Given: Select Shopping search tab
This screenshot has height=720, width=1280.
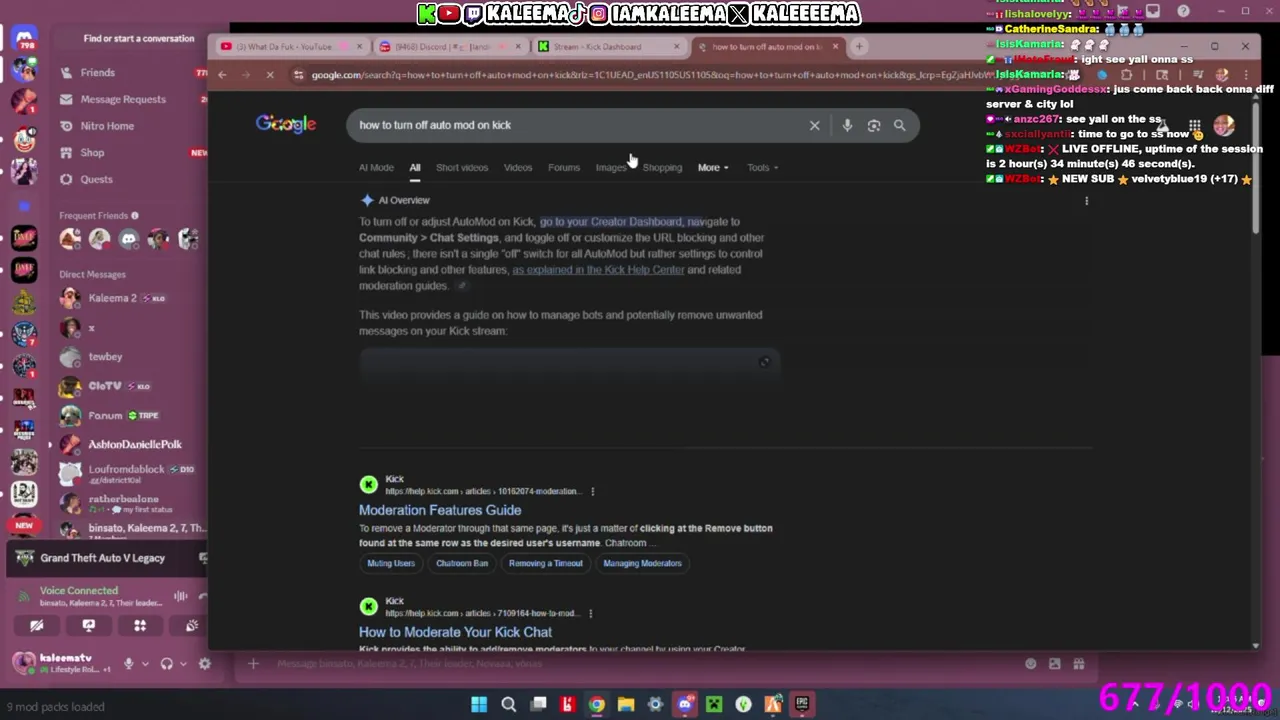Looking at the screenshot, I should (662, 167).
